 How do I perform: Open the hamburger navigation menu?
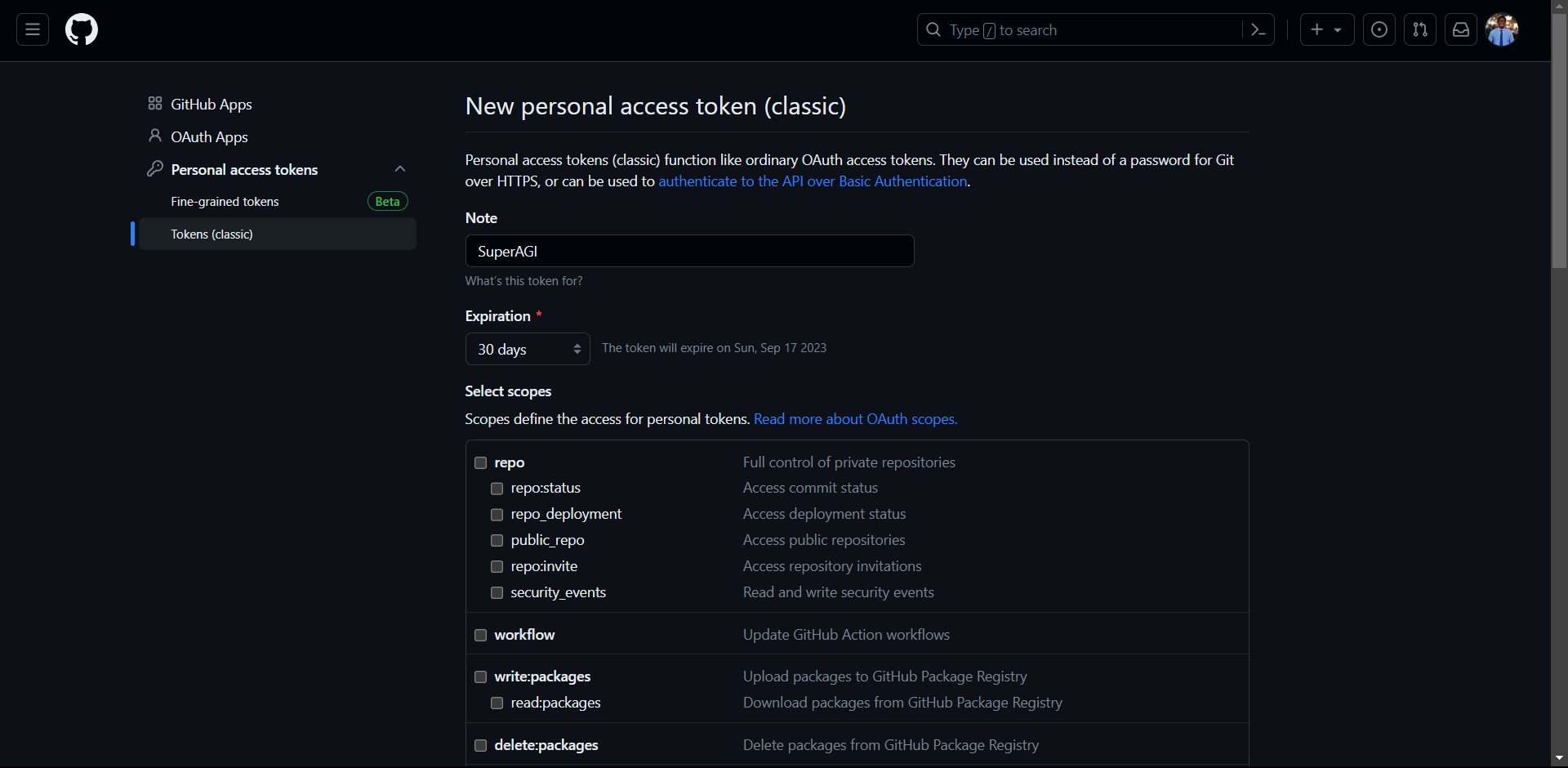click(33, 30)
